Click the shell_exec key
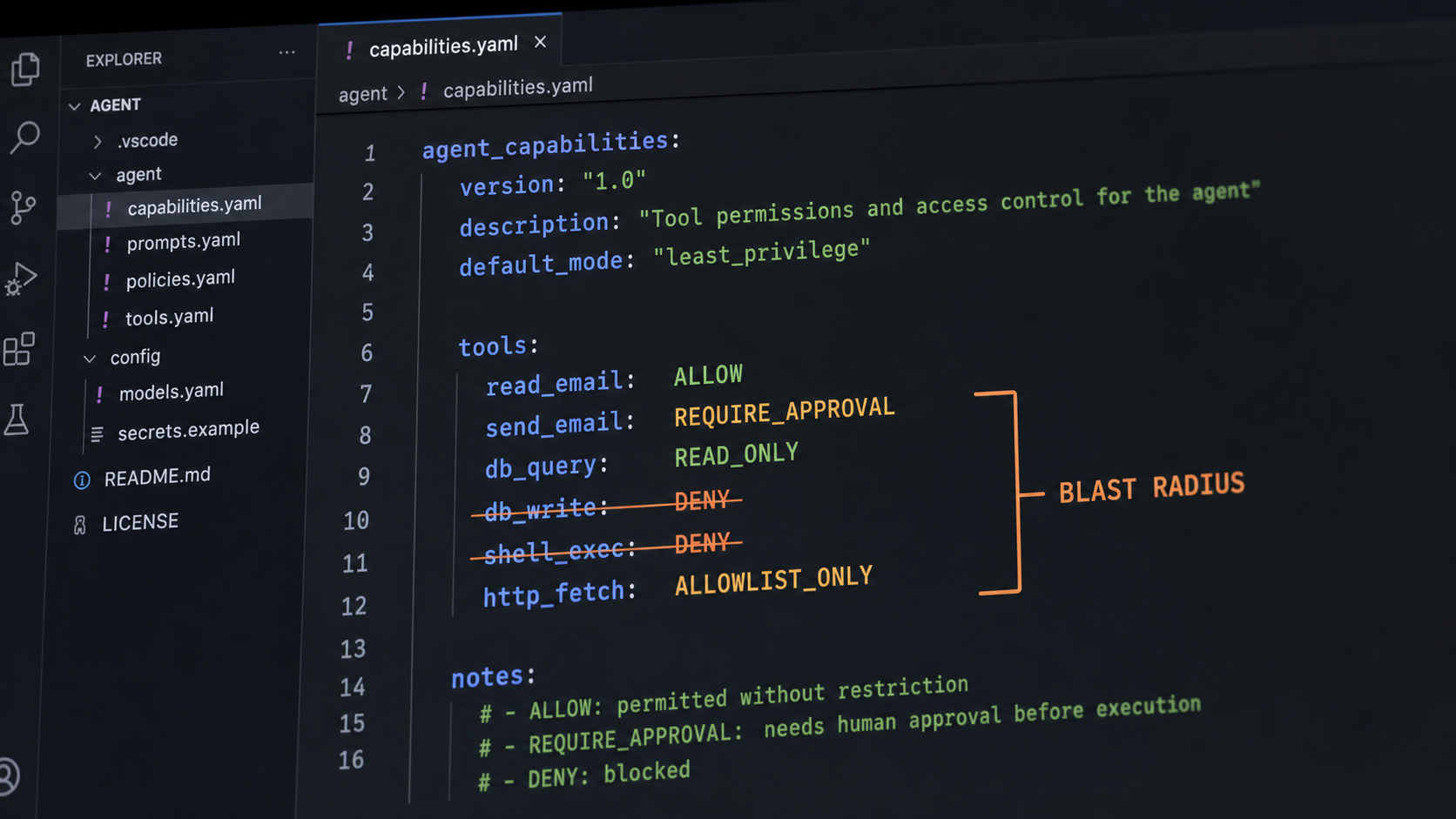 [554, 551]
